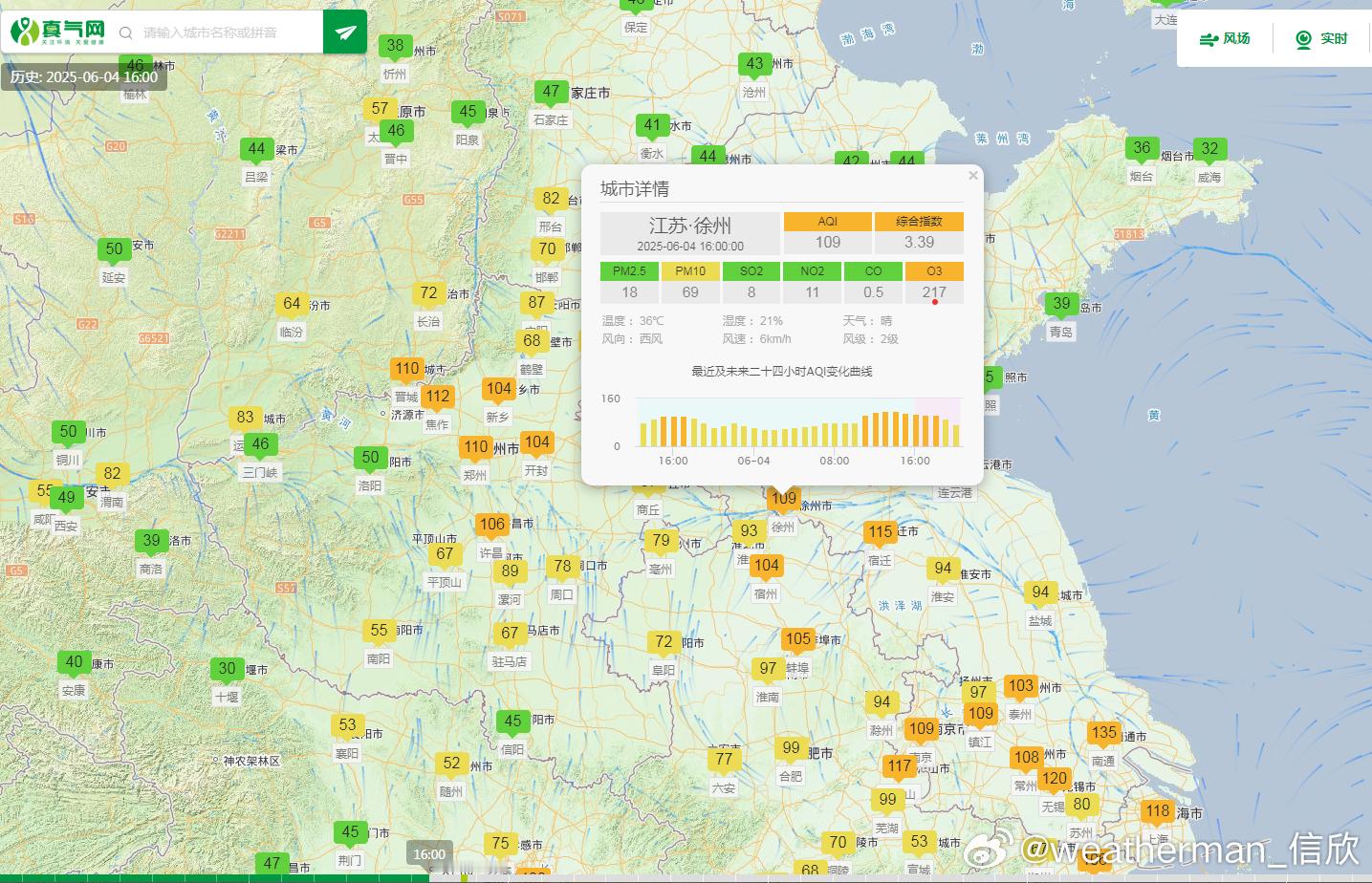This screenshot has height=883, width=1372.
Task: Select the O3 pollutant tab
Action: point(934,271)
